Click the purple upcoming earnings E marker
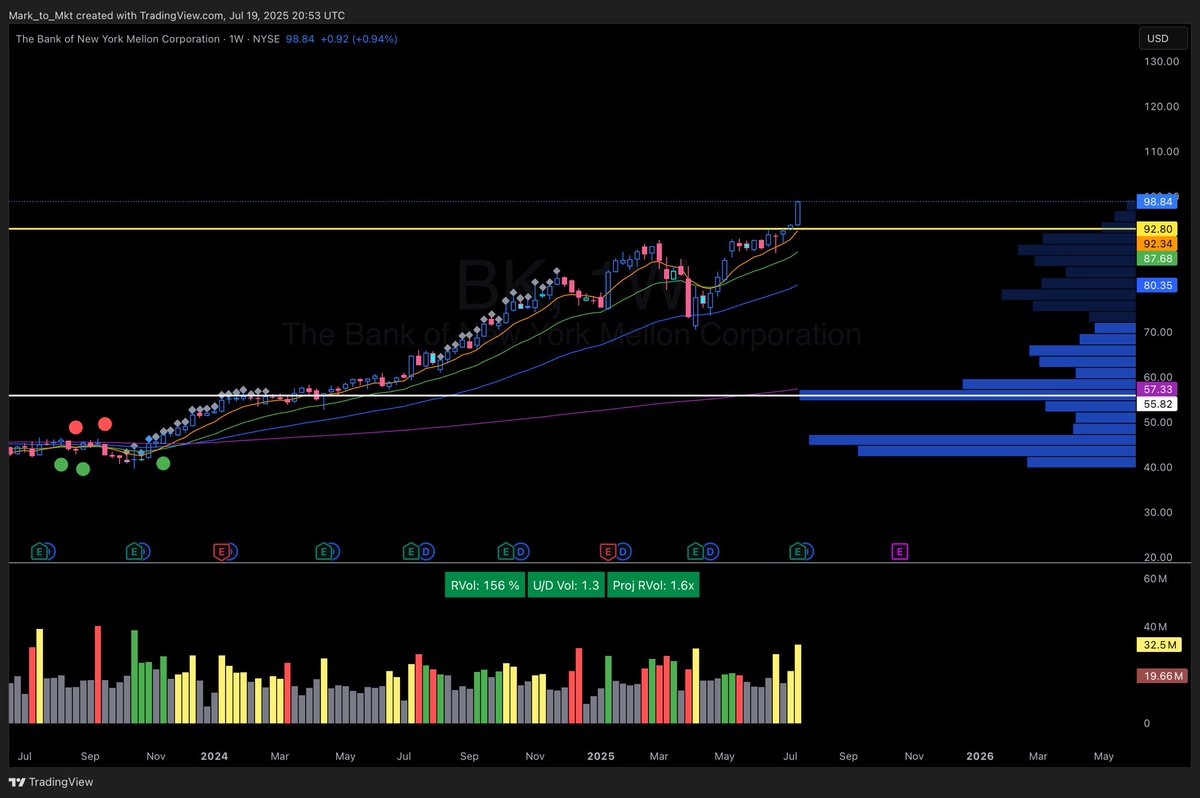This screenshot has width=1200, height=798. pyautogui.click(x=899, y=551)
